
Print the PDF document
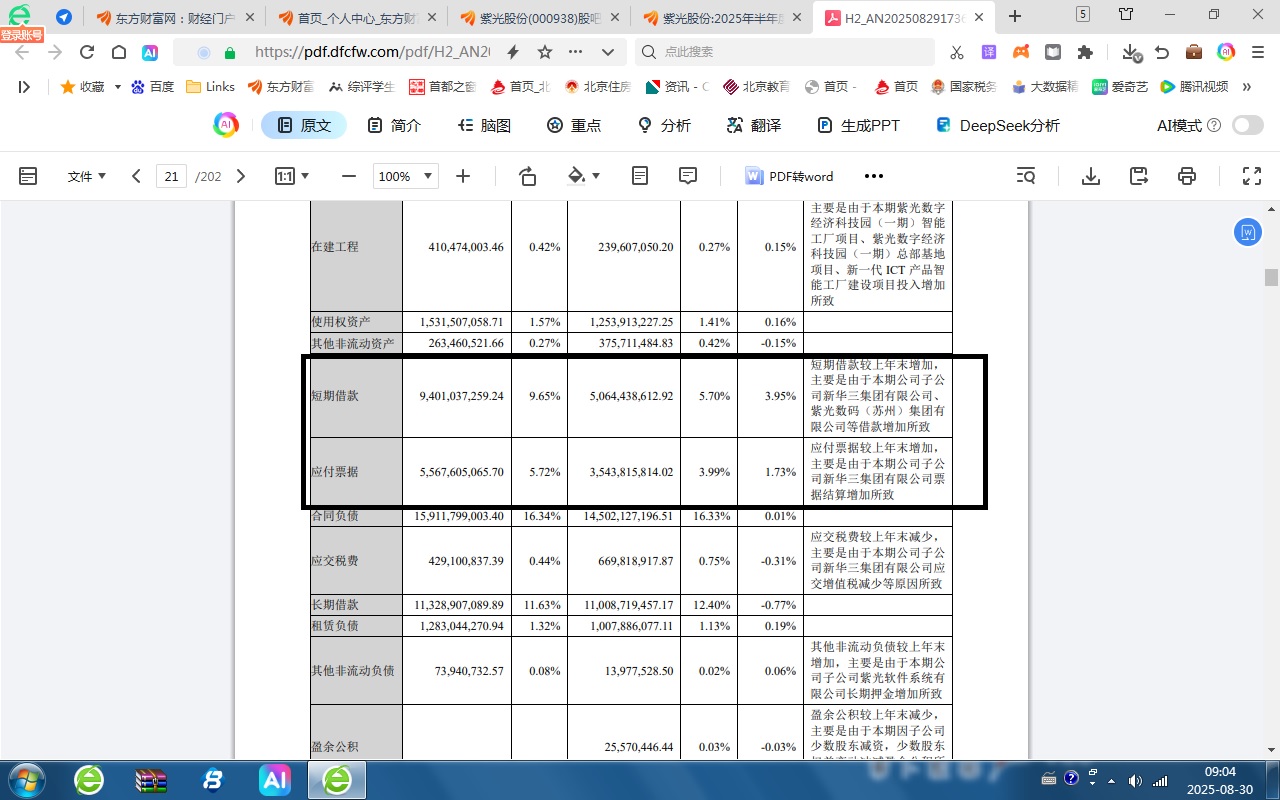pyautogui.click(x=1187, y=176)
